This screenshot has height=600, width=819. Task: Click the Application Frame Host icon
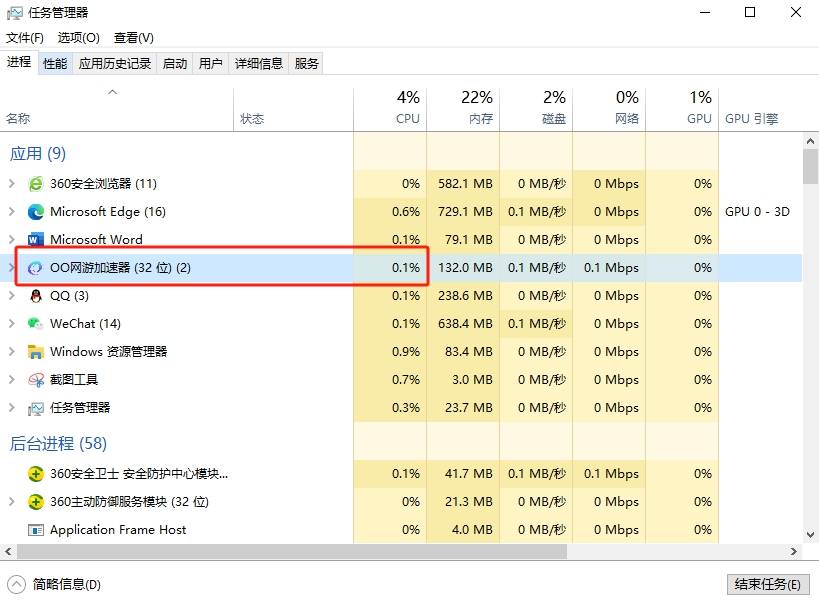click(36, 530)
